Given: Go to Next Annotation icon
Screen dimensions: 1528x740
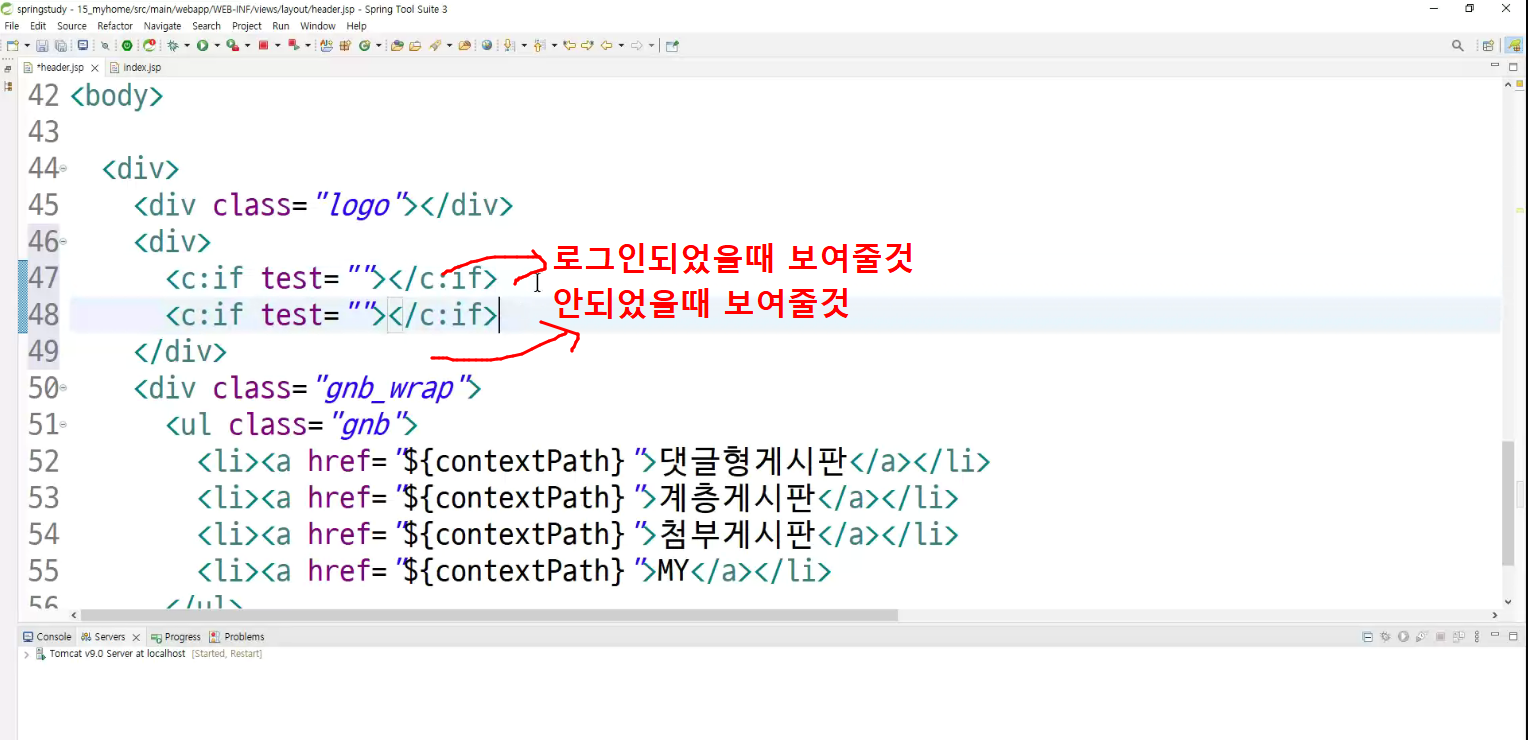Looking at the screenshot, I should [509, 45].
